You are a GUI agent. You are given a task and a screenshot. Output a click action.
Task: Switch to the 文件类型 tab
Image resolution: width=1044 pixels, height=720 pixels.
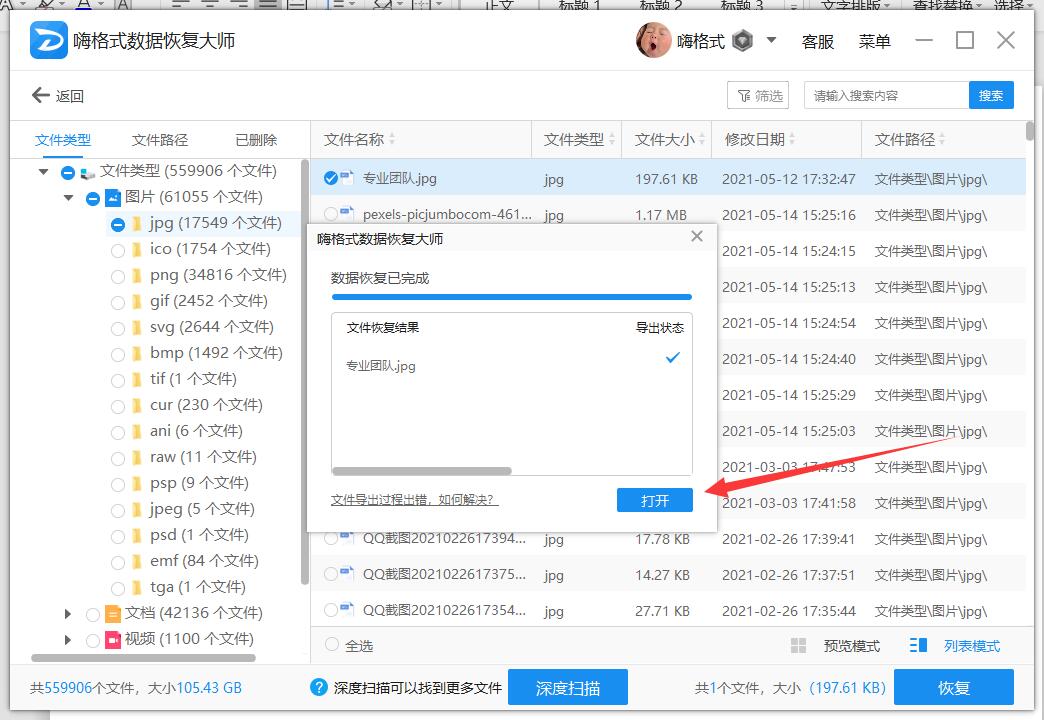click(63, 140)
